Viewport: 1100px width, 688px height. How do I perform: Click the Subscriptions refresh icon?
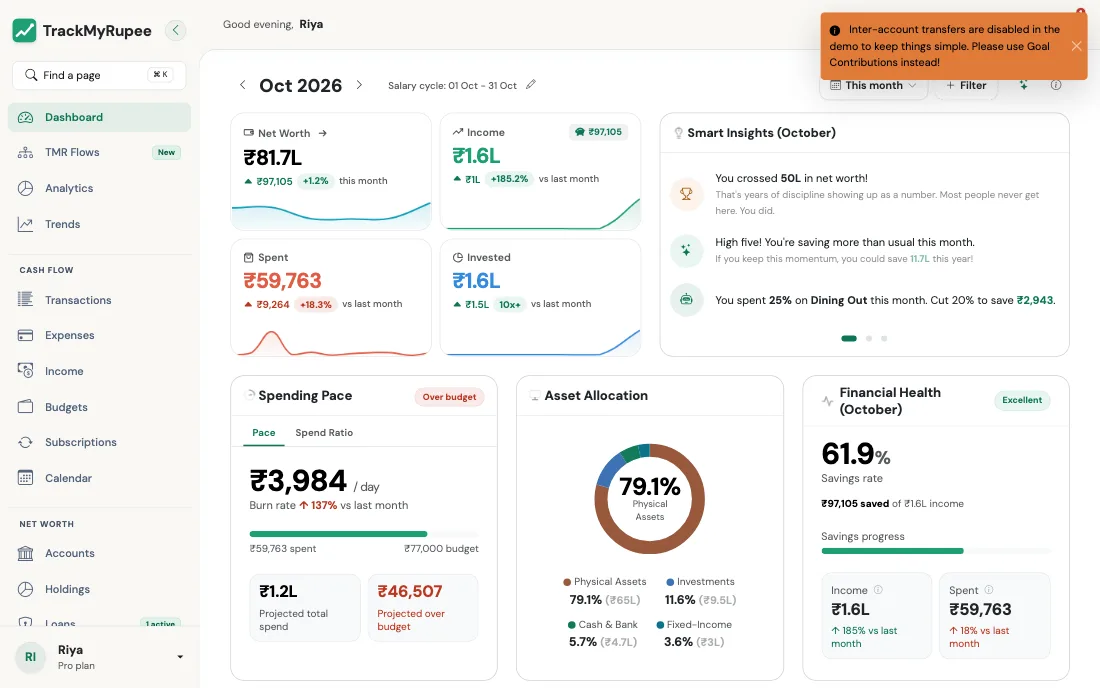coord(25,443)
